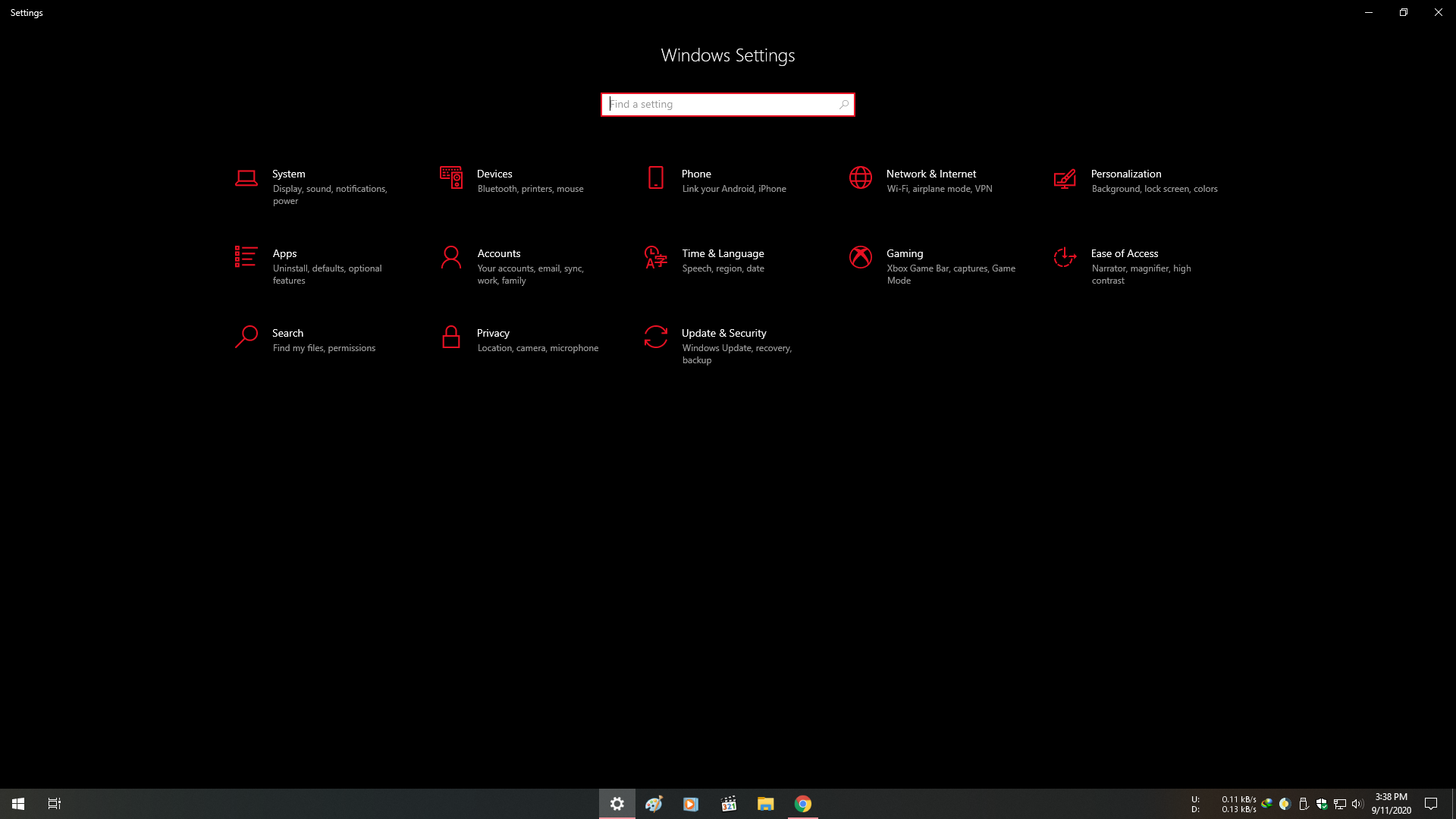Open the Accounts person icon
This screenshot has width=1456, height=819.
[x=451, y=257]
